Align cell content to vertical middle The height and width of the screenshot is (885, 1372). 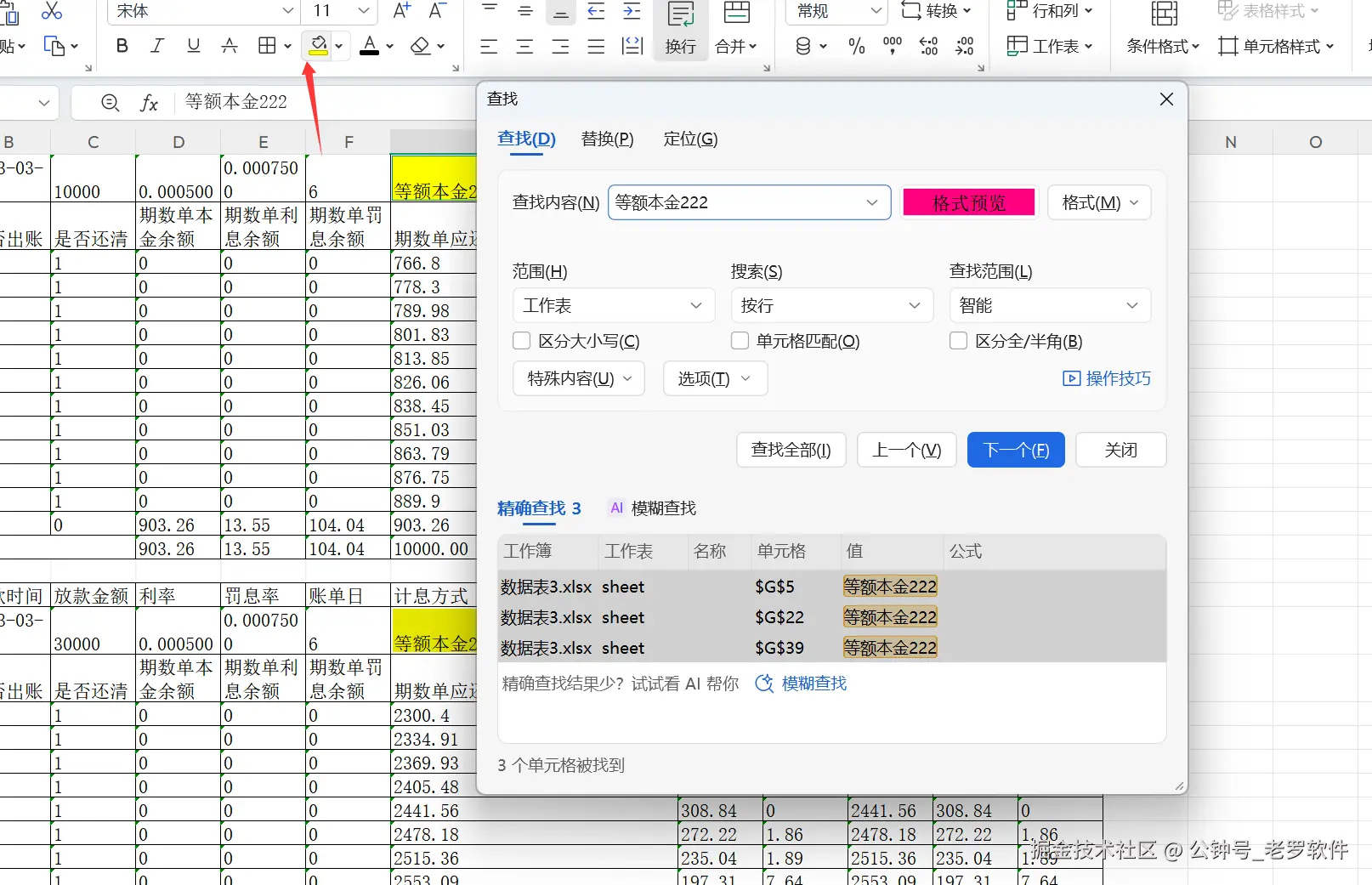(x=525, y=10)
